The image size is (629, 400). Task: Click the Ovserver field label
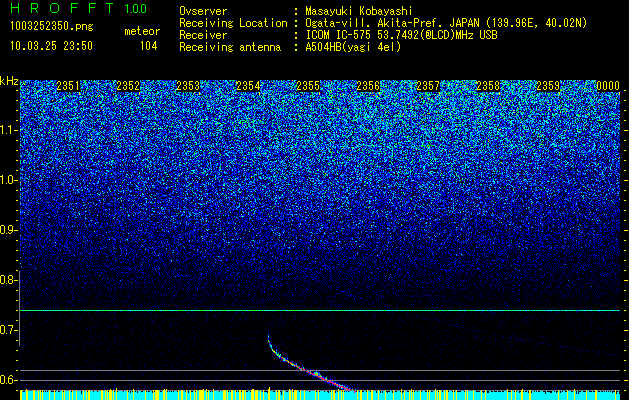coord(203,11)
